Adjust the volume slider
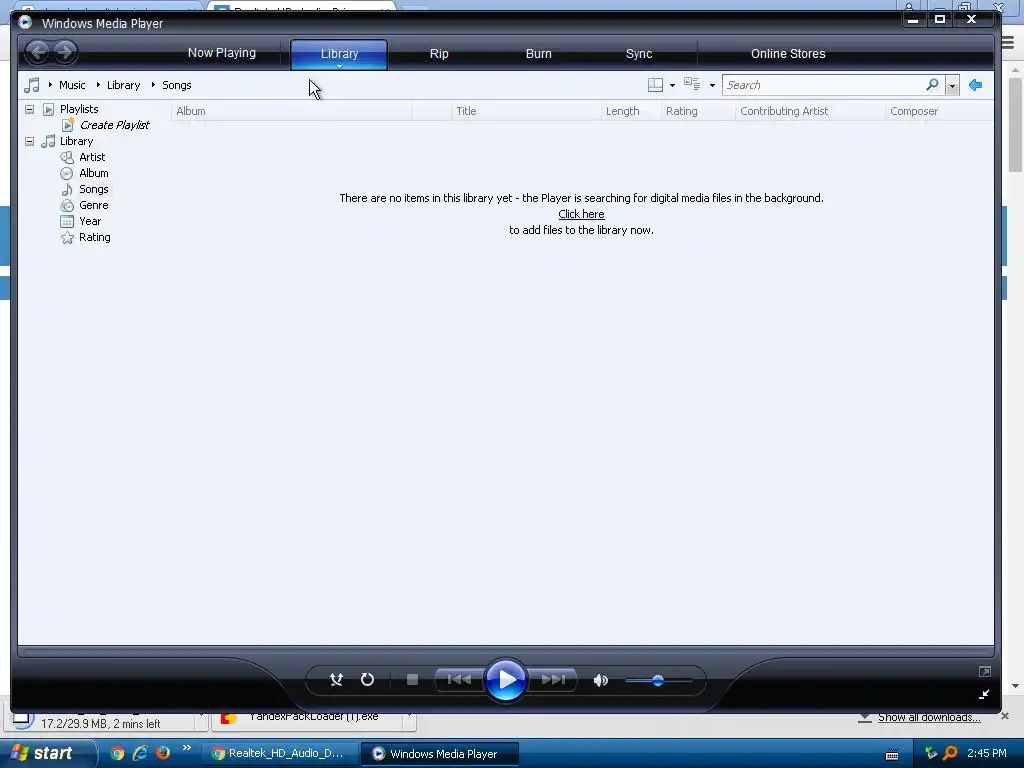Image resolution: width=1024 pixels, height=768 pixels. [x=658, y=680]
